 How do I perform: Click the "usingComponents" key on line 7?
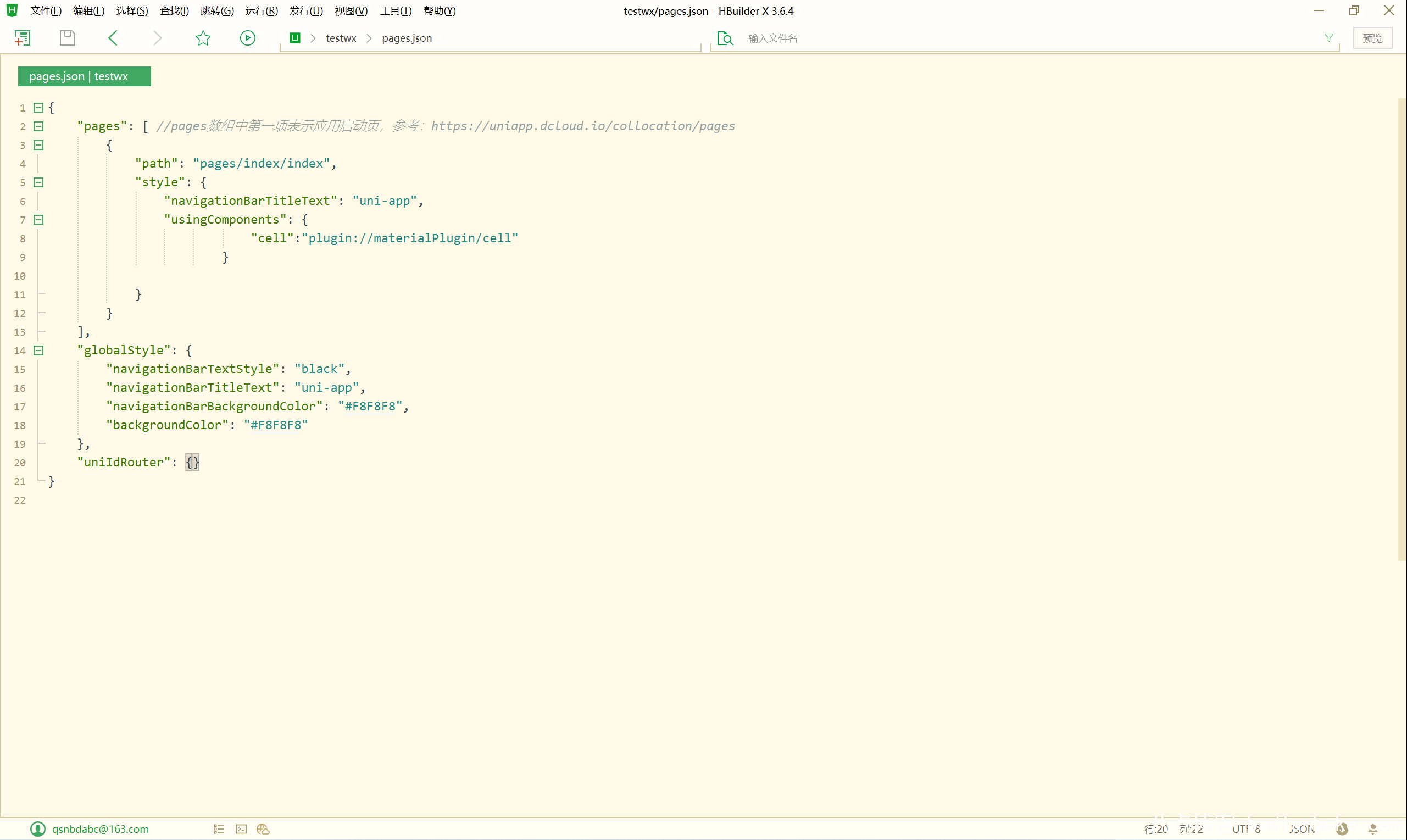click(x=225, y=220)
